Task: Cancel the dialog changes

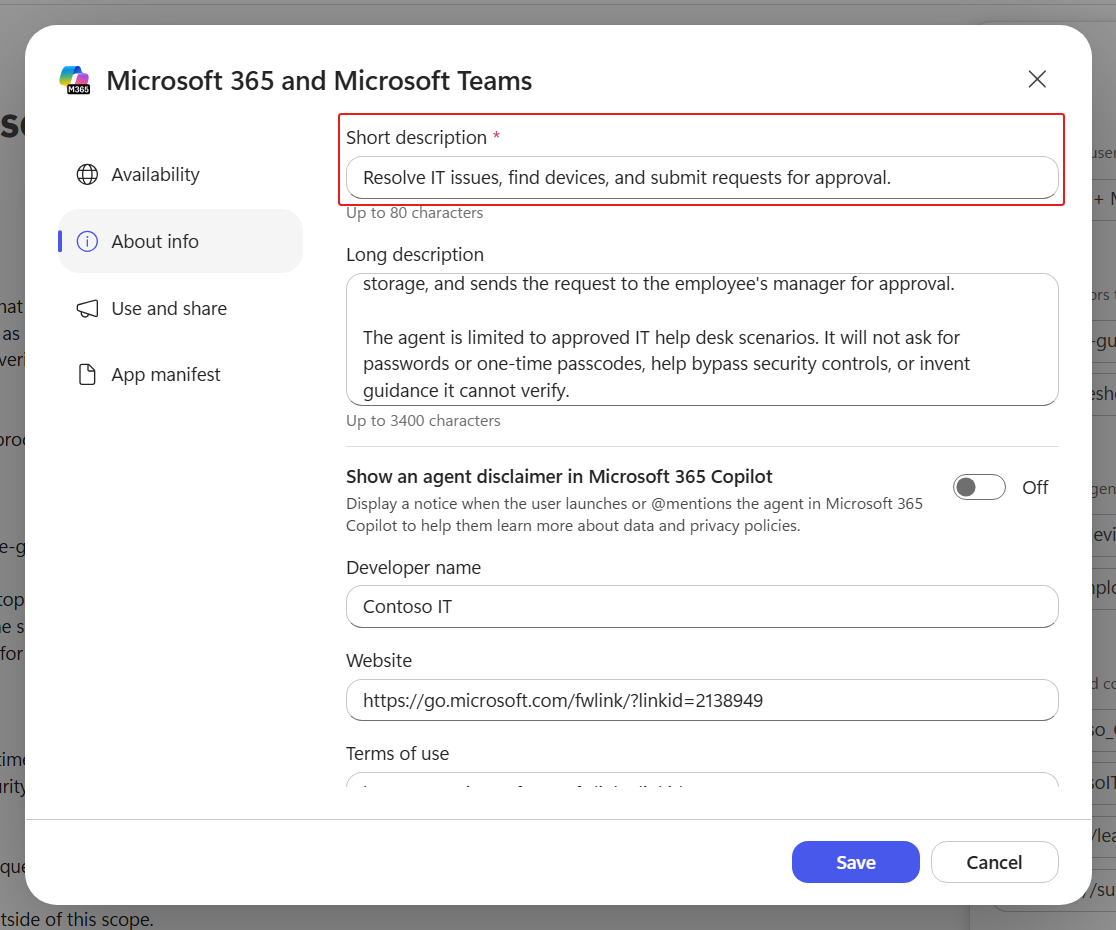Action: (994, 862)
